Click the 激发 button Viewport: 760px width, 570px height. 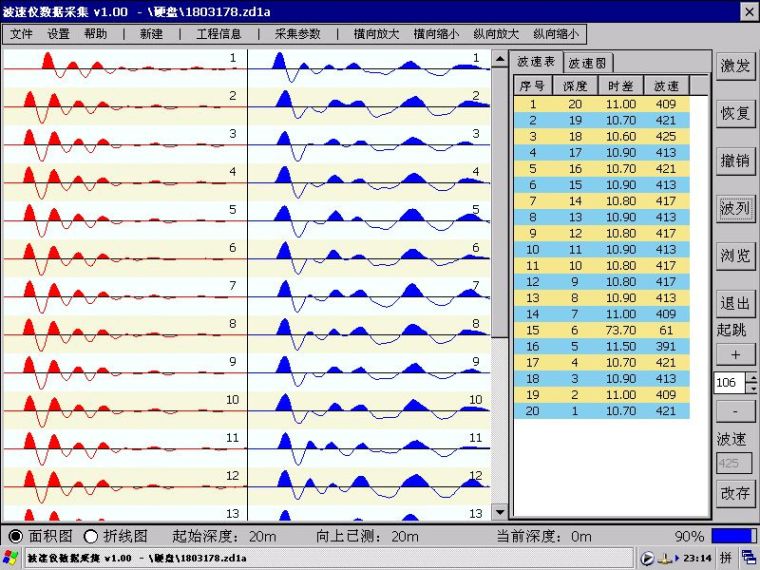click(x=735, y=65)
